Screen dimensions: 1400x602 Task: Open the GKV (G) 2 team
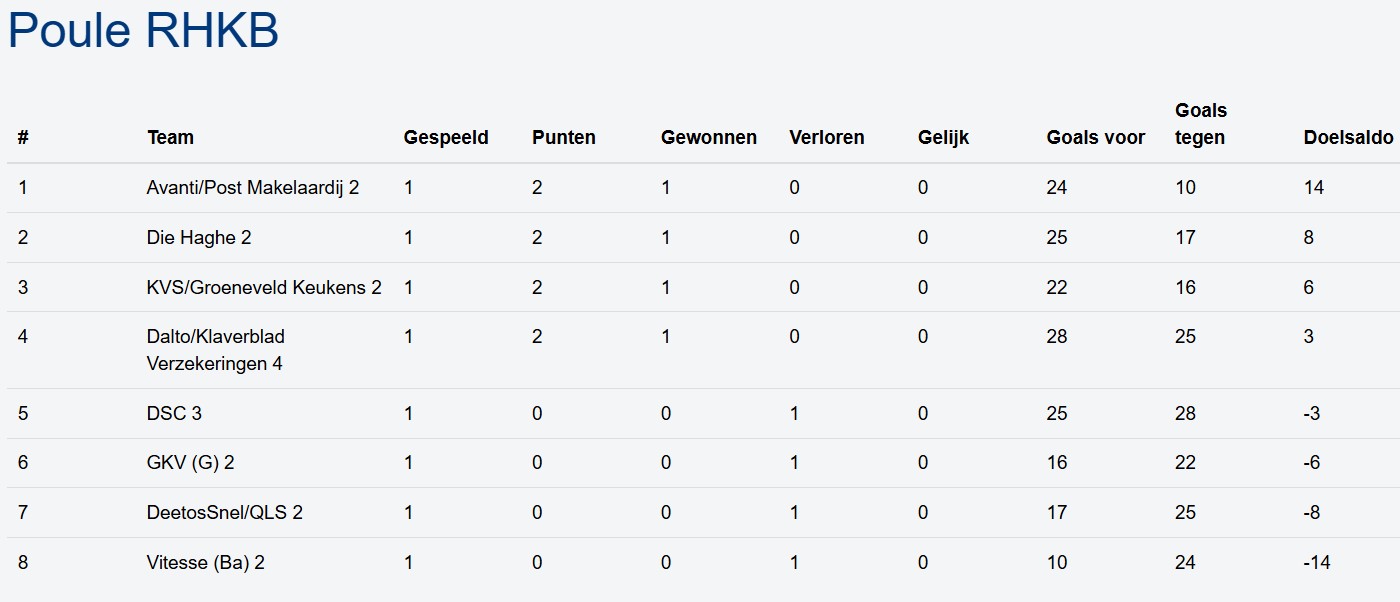pyautogui.click(x=190, y=463)
